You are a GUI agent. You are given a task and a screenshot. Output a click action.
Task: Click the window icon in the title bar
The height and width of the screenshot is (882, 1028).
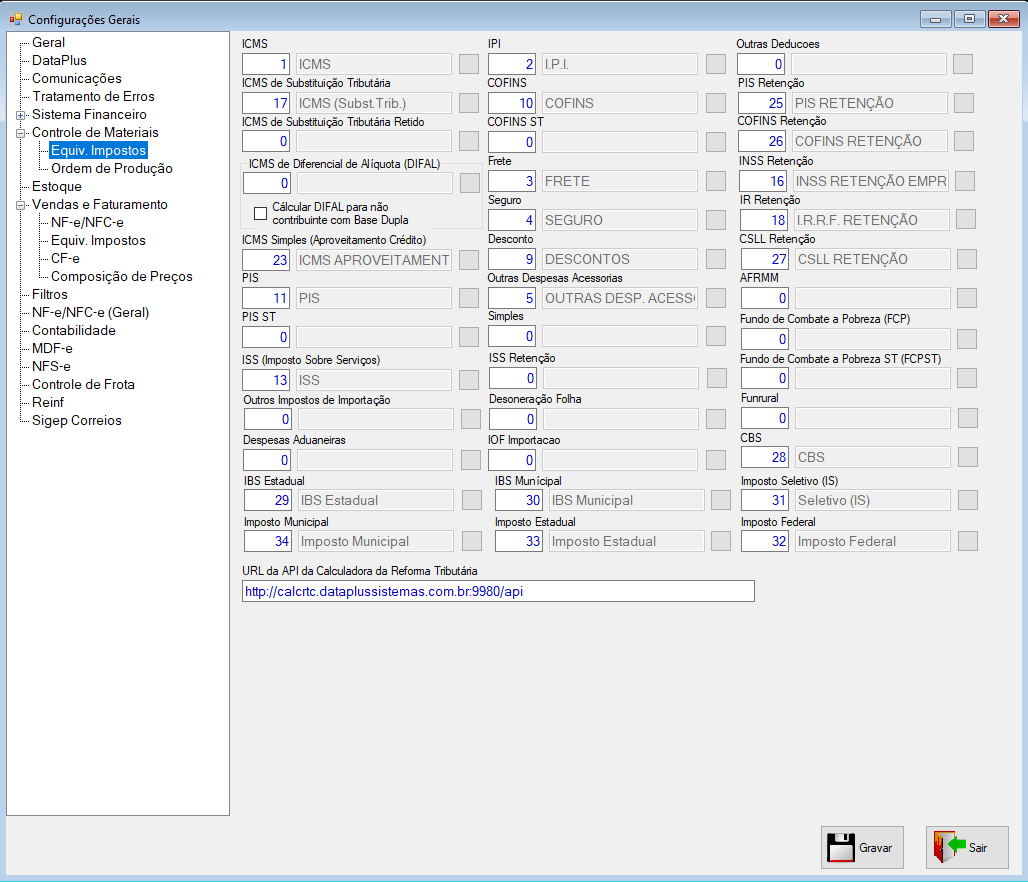[16, 20]
